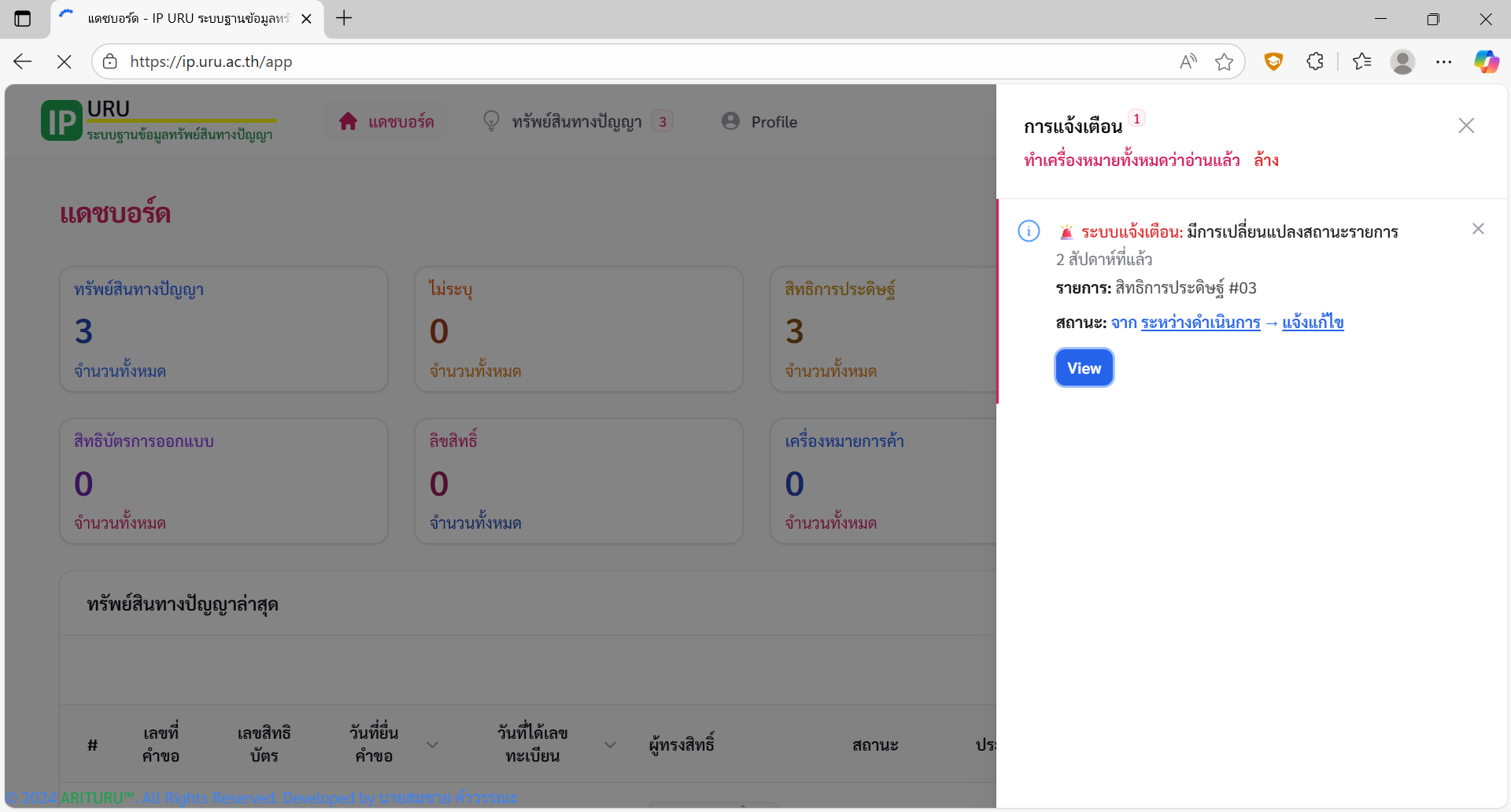Screen dimensions: 1511x812
Task: Open ทรัพย์สินทางปัญญา menu item
Action: [577, 122]
